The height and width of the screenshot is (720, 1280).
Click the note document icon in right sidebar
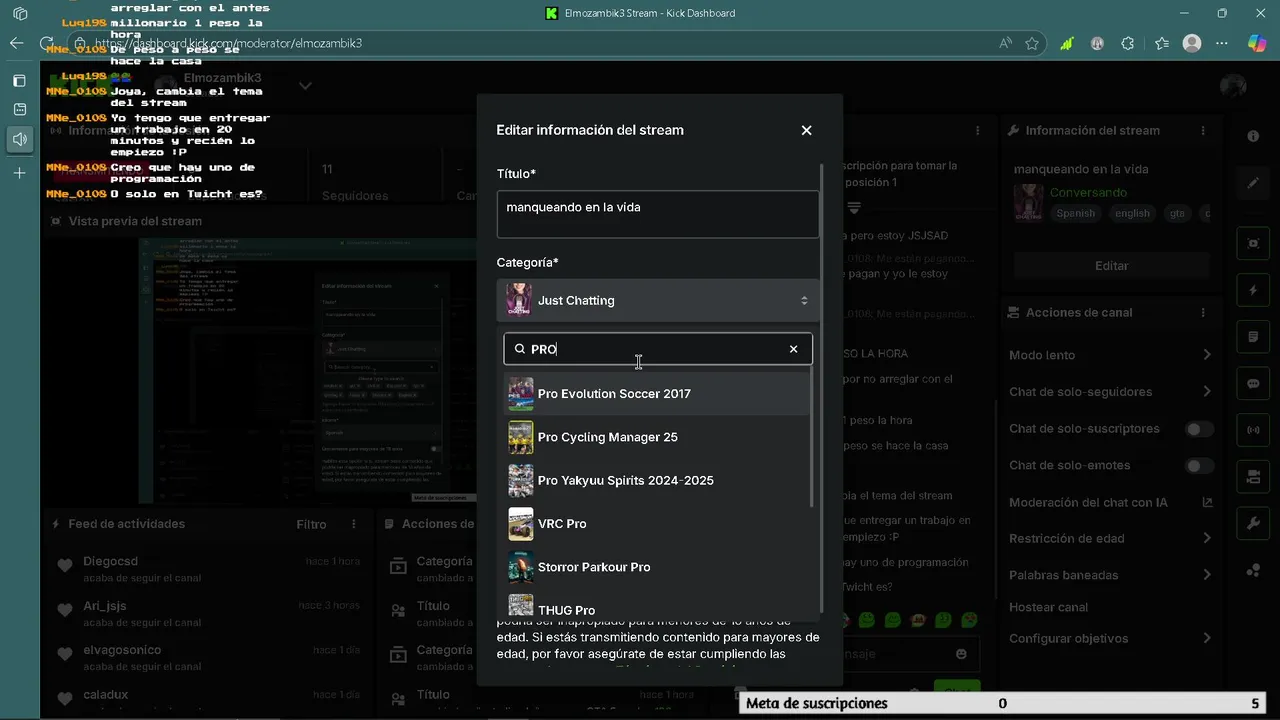(1253, 337)
